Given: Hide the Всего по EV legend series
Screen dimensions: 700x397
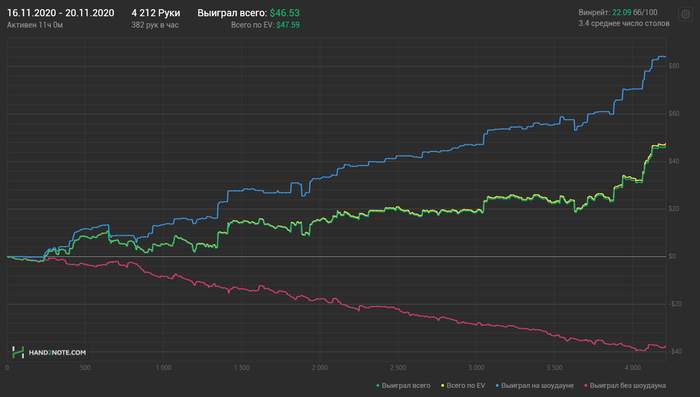Looking at the screenshot, I should point(463,385).
